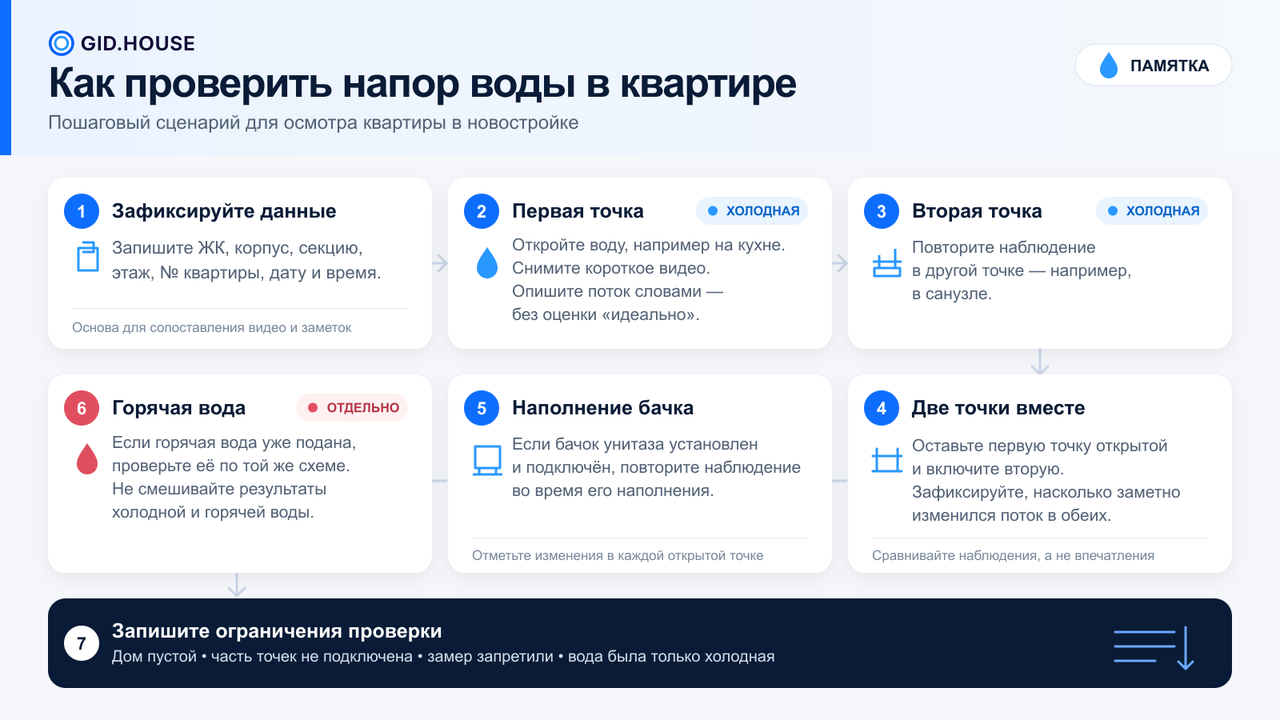Click the heading "Зафиксируйте данные"
Screen dimensions: 1280x720
tap(224, 211)
